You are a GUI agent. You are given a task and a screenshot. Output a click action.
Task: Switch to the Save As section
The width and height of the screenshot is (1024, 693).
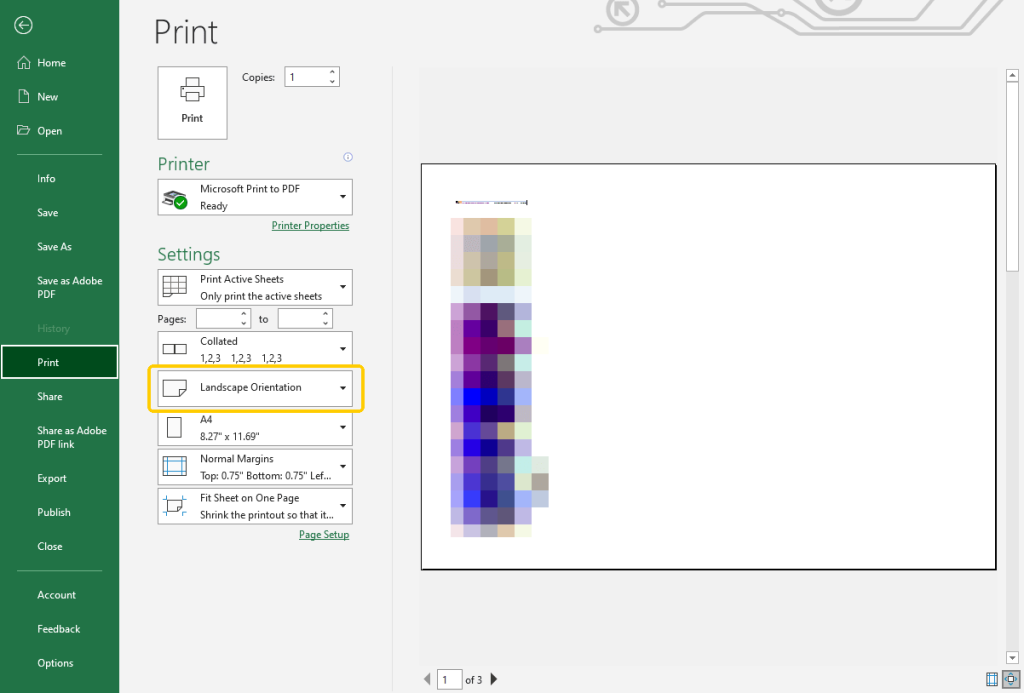(x=55, y=246)
